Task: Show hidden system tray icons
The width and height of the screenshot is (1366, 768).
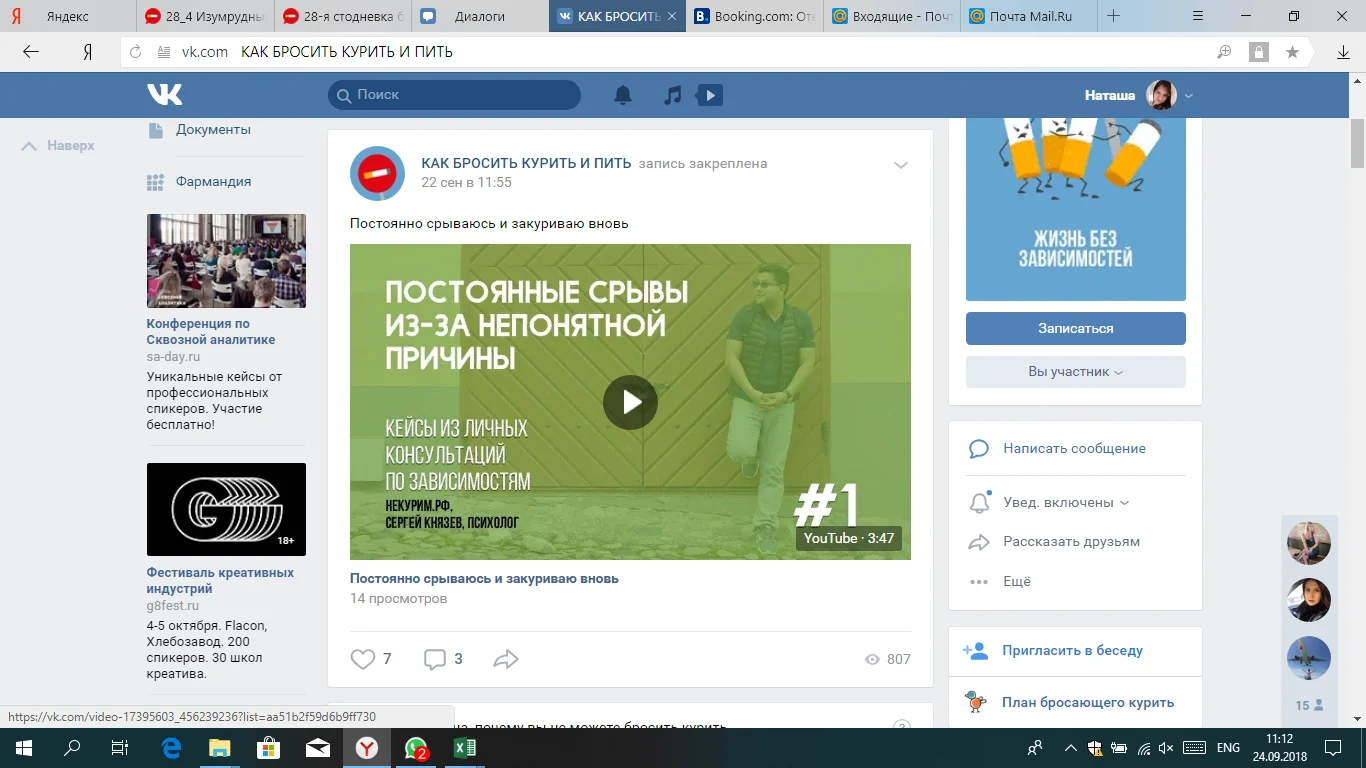Action: 1071,748
